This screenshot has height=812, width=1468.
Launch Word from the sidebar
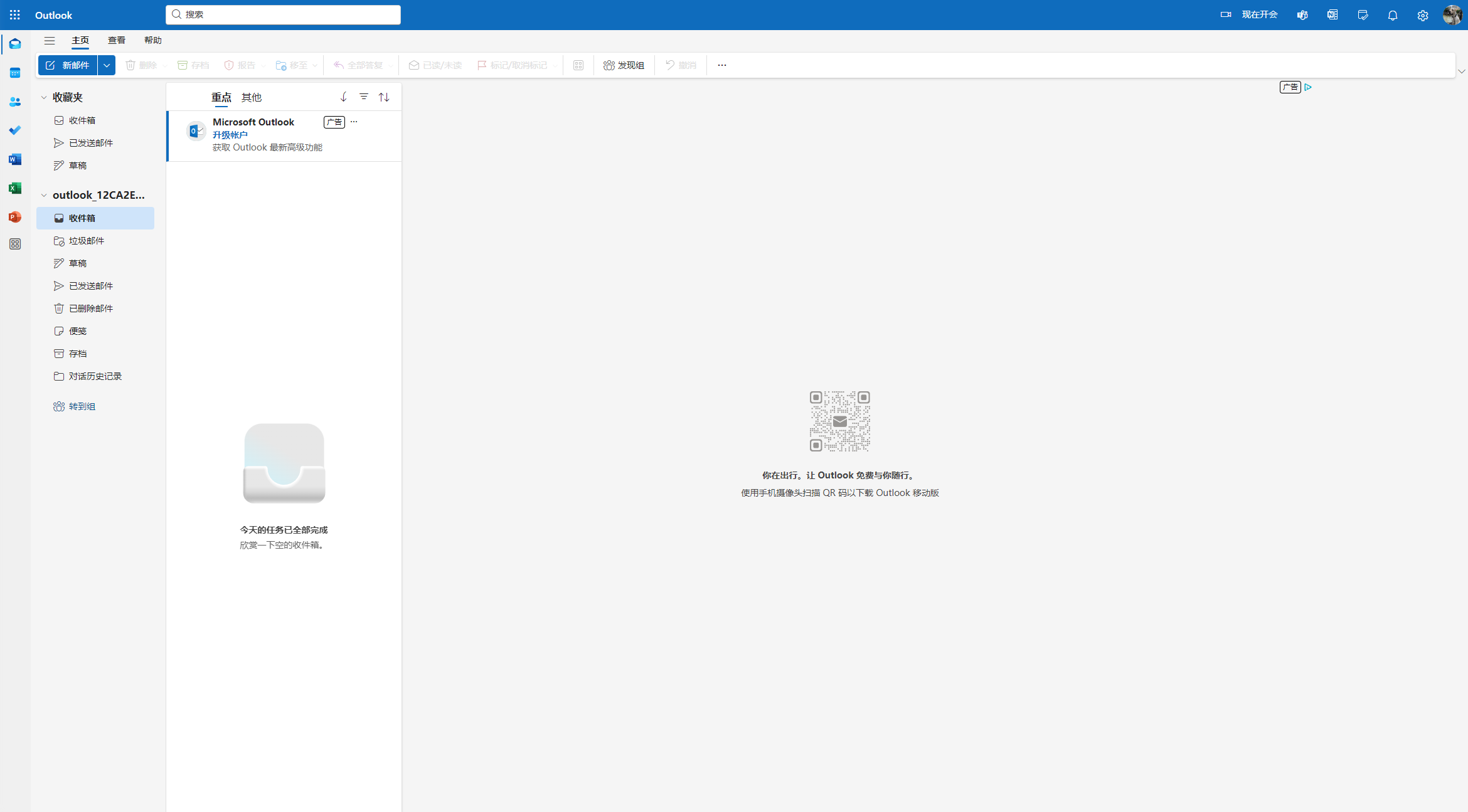click(x=15, y=159)
